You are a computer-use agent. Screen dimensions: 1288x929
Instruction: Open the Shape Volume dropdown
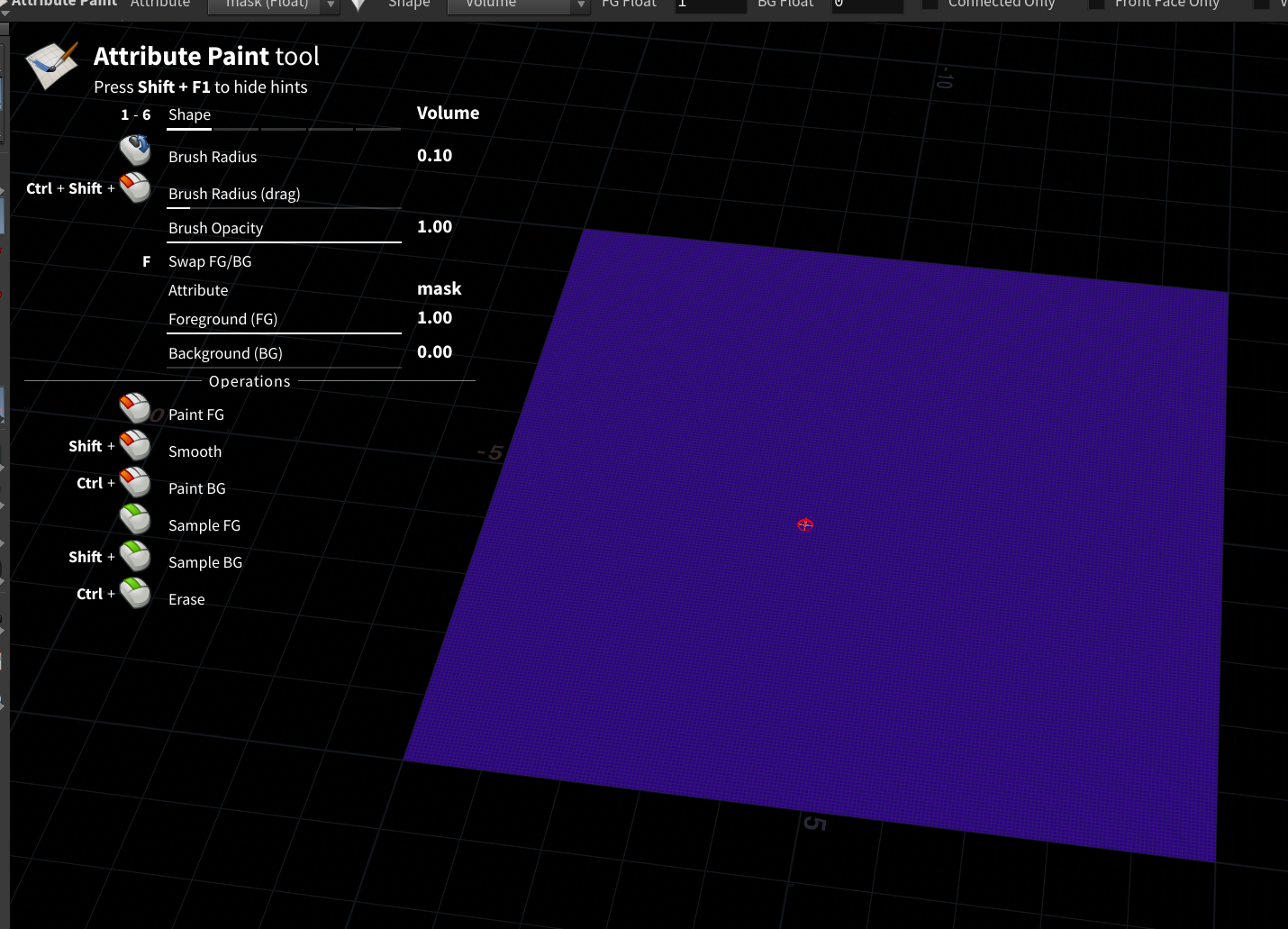click(518, 5)
